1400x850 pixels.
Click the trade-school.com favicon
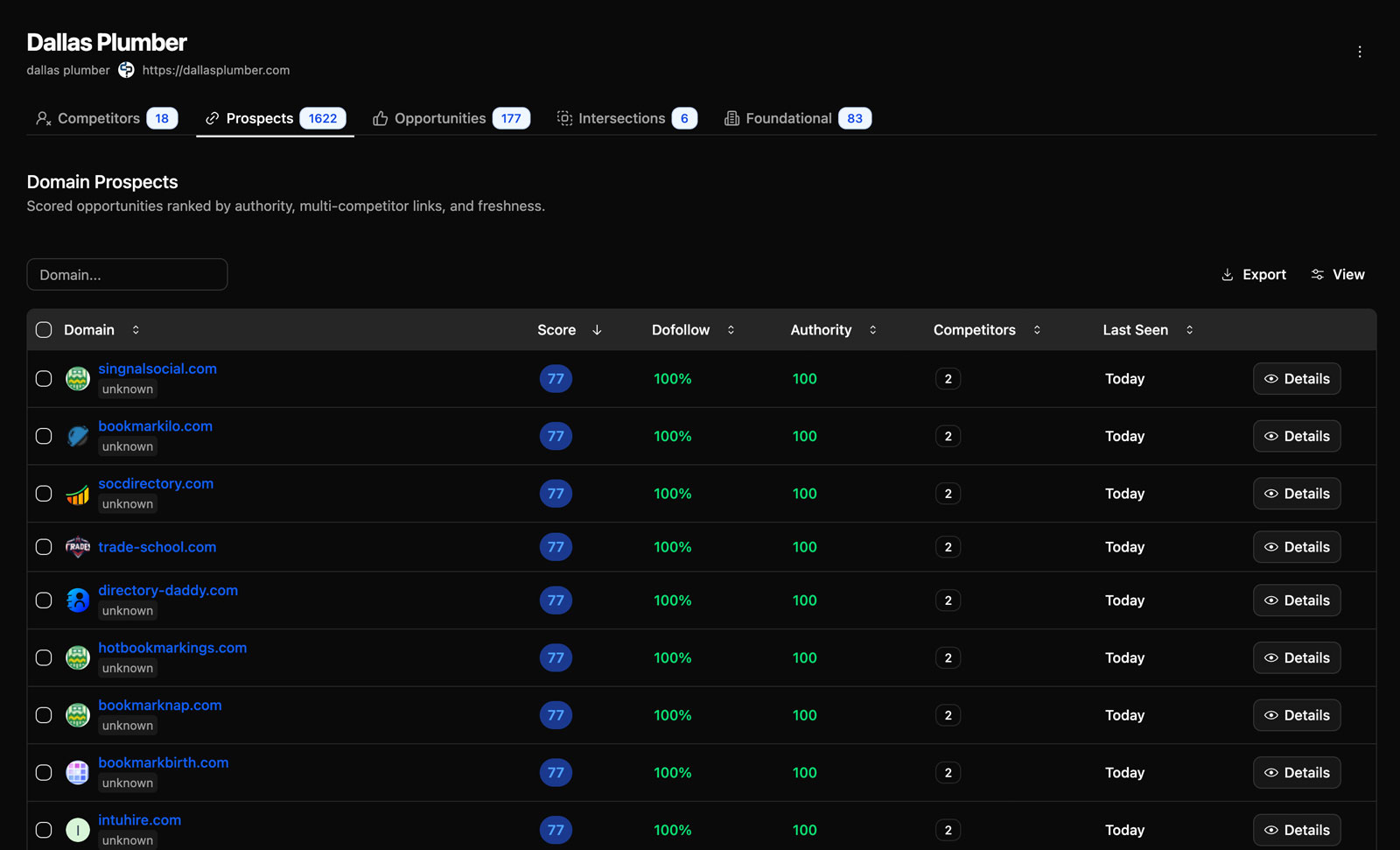78,547
